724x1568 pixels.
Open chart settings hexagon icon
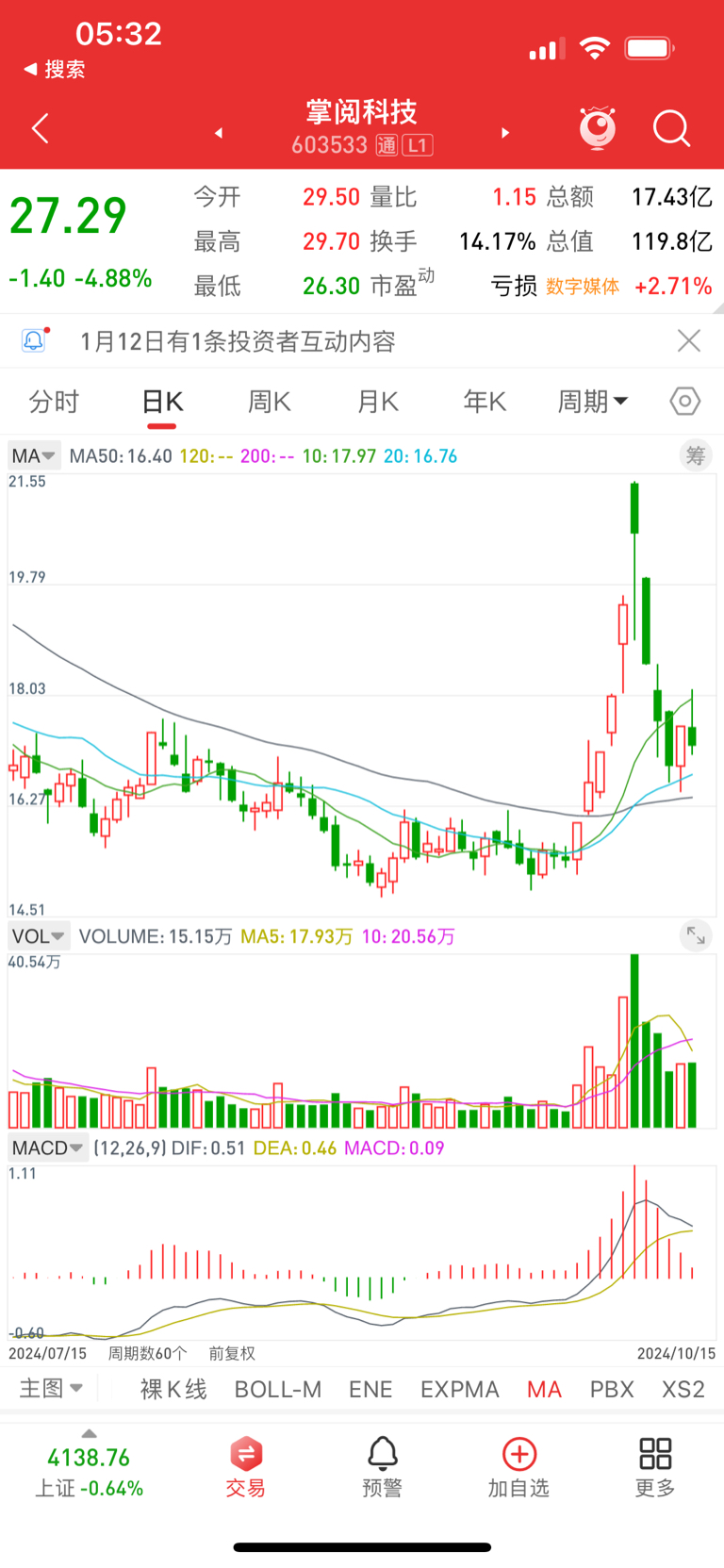(x=685, y=402)
